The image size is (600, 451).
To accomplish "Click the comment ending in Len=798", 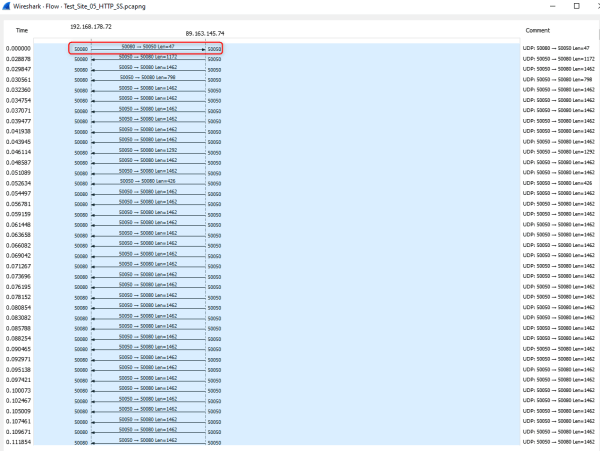I will pos(556,79).
